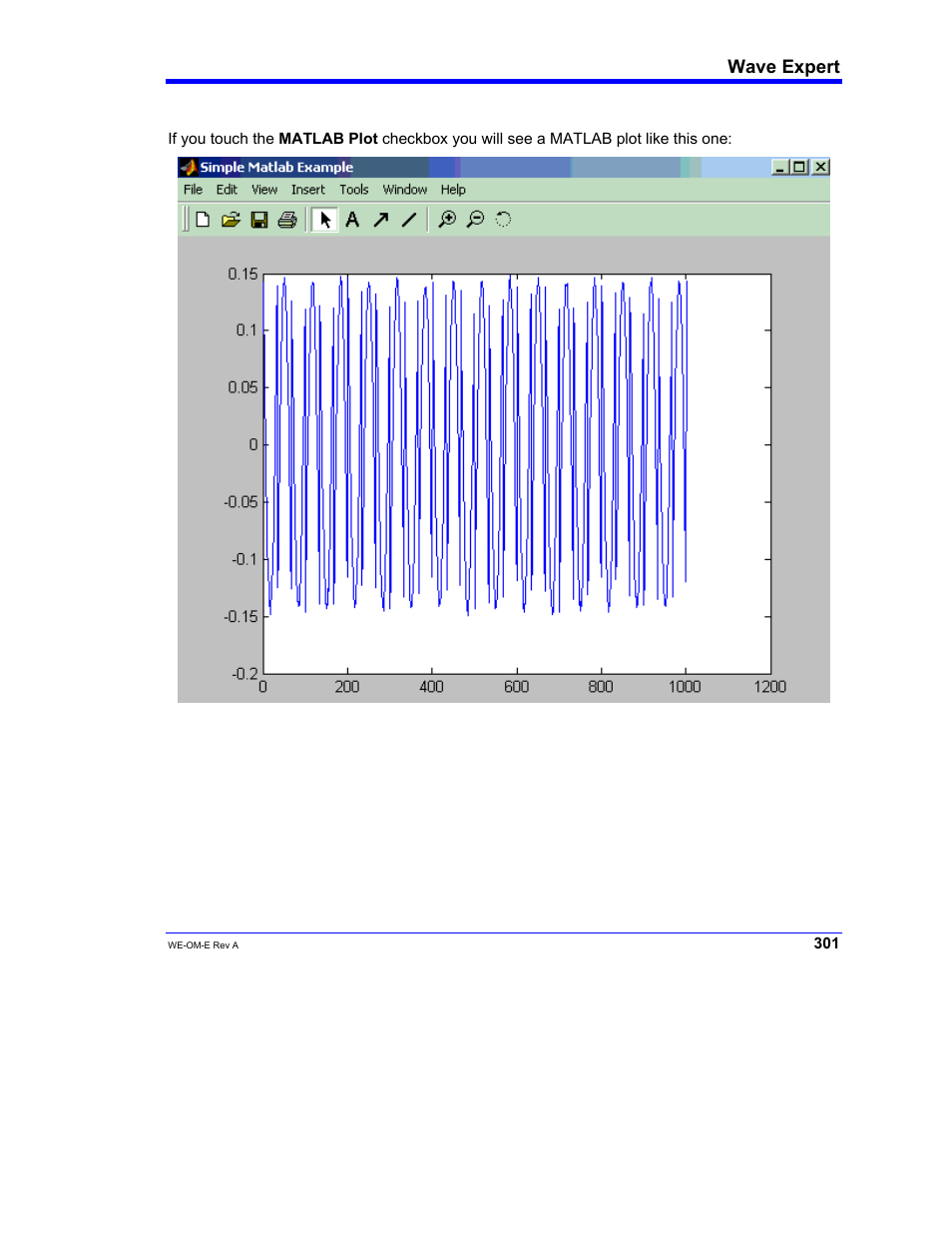952x1233 pixels.
Task: Open the Window menu
Action: [405, 190]
